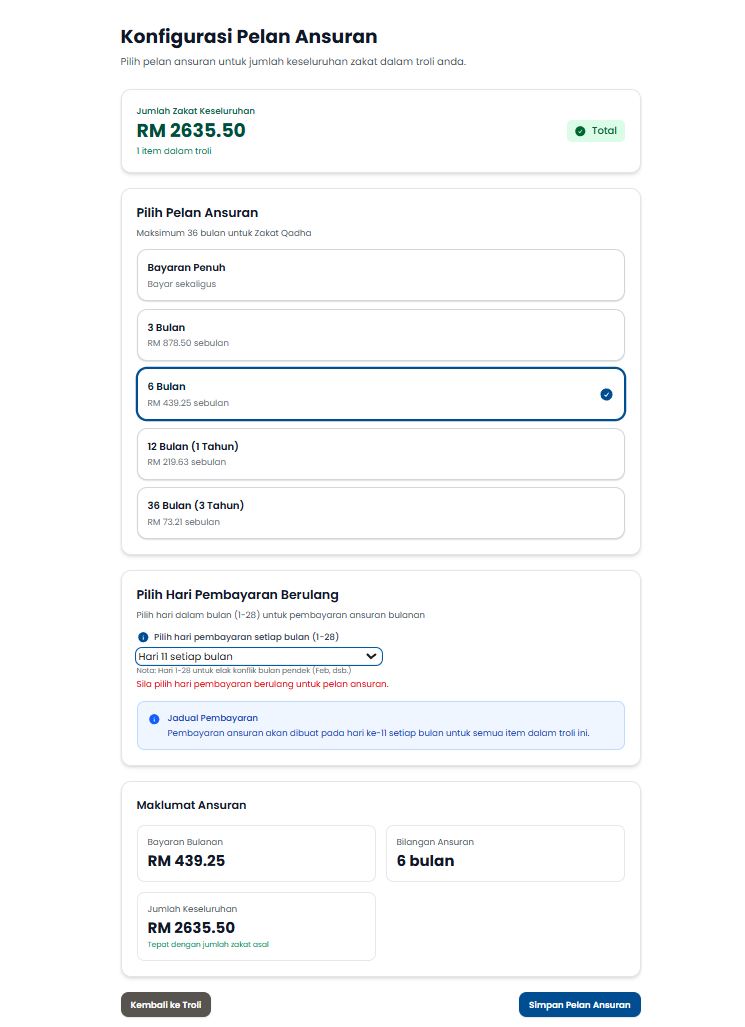Screen dimensions: 745x1027
Task: Click the blue checkmark on 6 Bulan plan
Action: 606,394
